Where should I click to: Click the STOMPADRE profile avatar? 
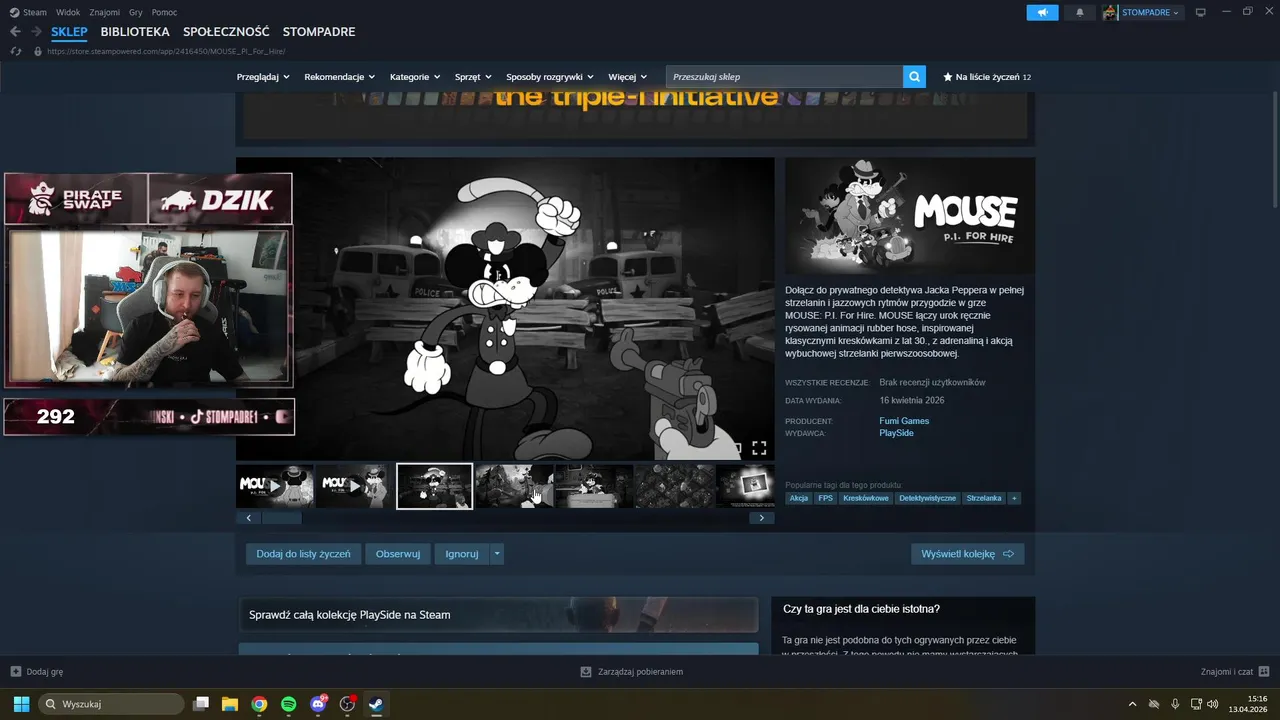tap(1110, 12)
